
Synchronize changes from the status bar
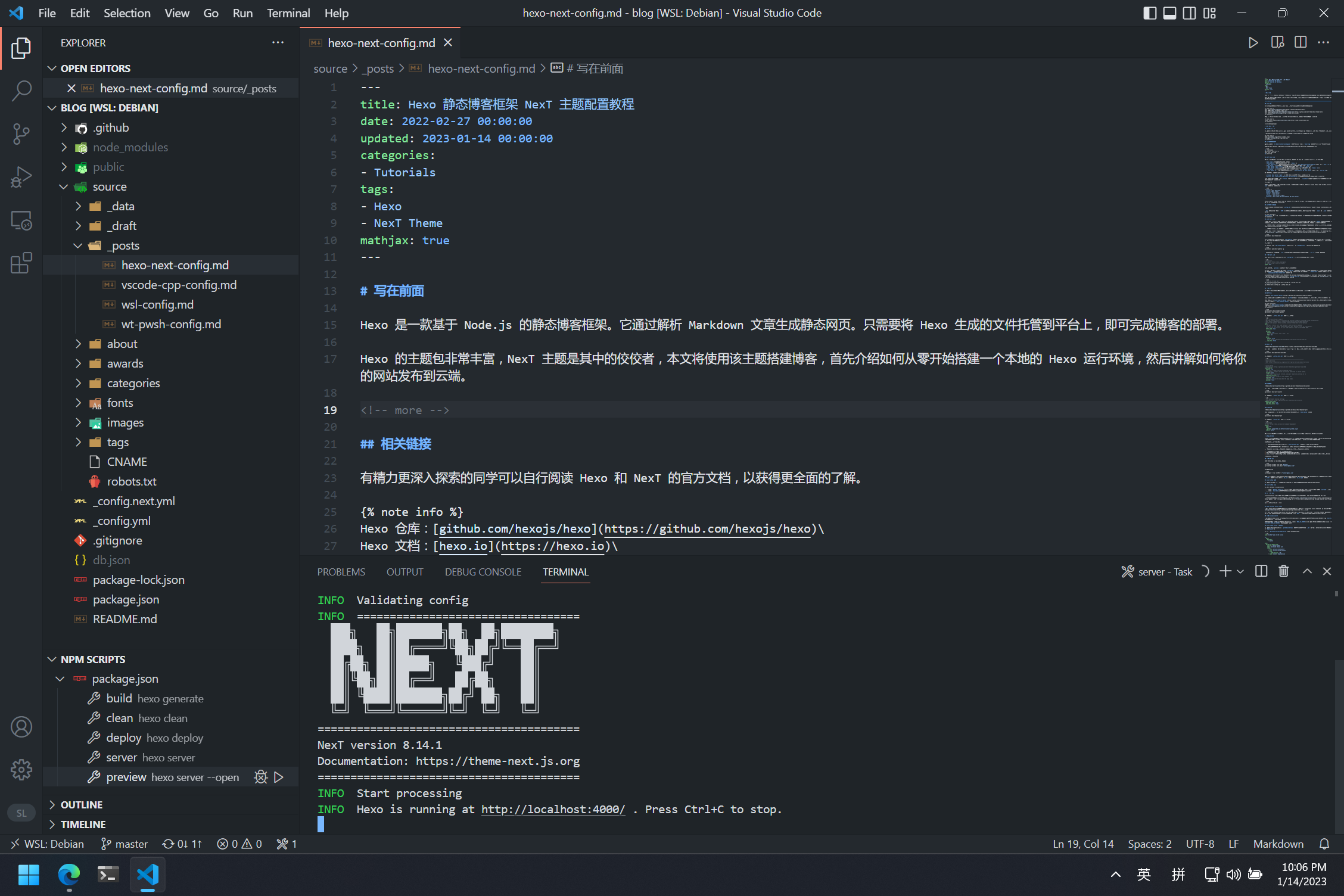pos(182,844)
